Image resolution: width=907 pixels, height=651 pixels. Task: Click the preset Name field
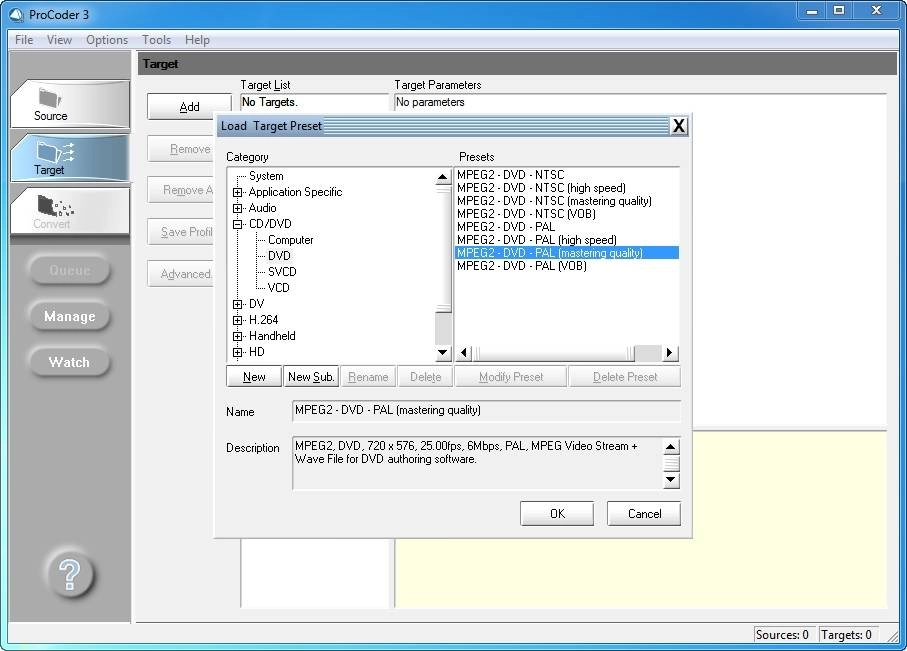tap(486, 410)
